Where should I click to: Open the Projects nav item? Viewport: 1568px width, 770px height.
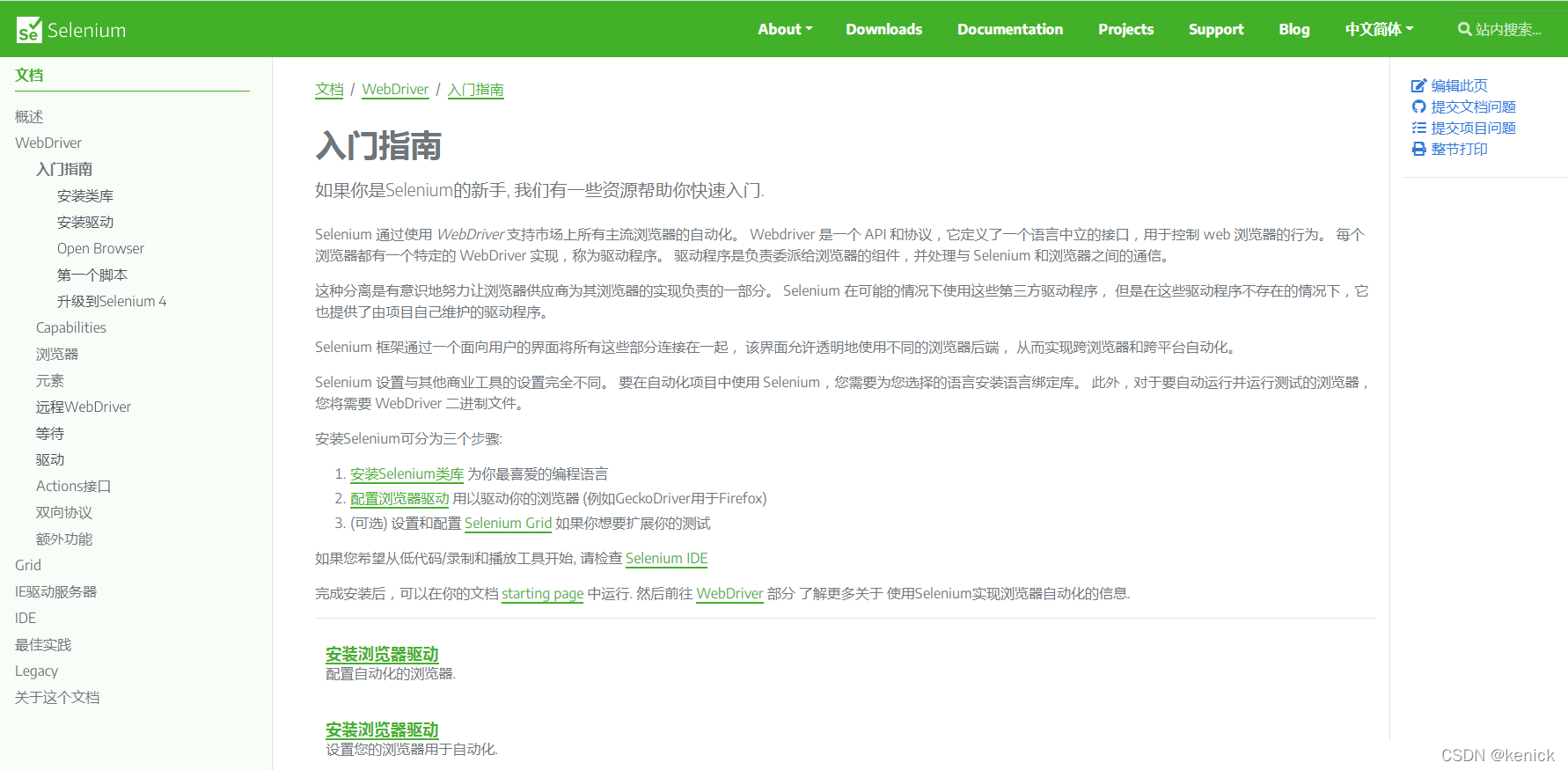point(1125,29)
